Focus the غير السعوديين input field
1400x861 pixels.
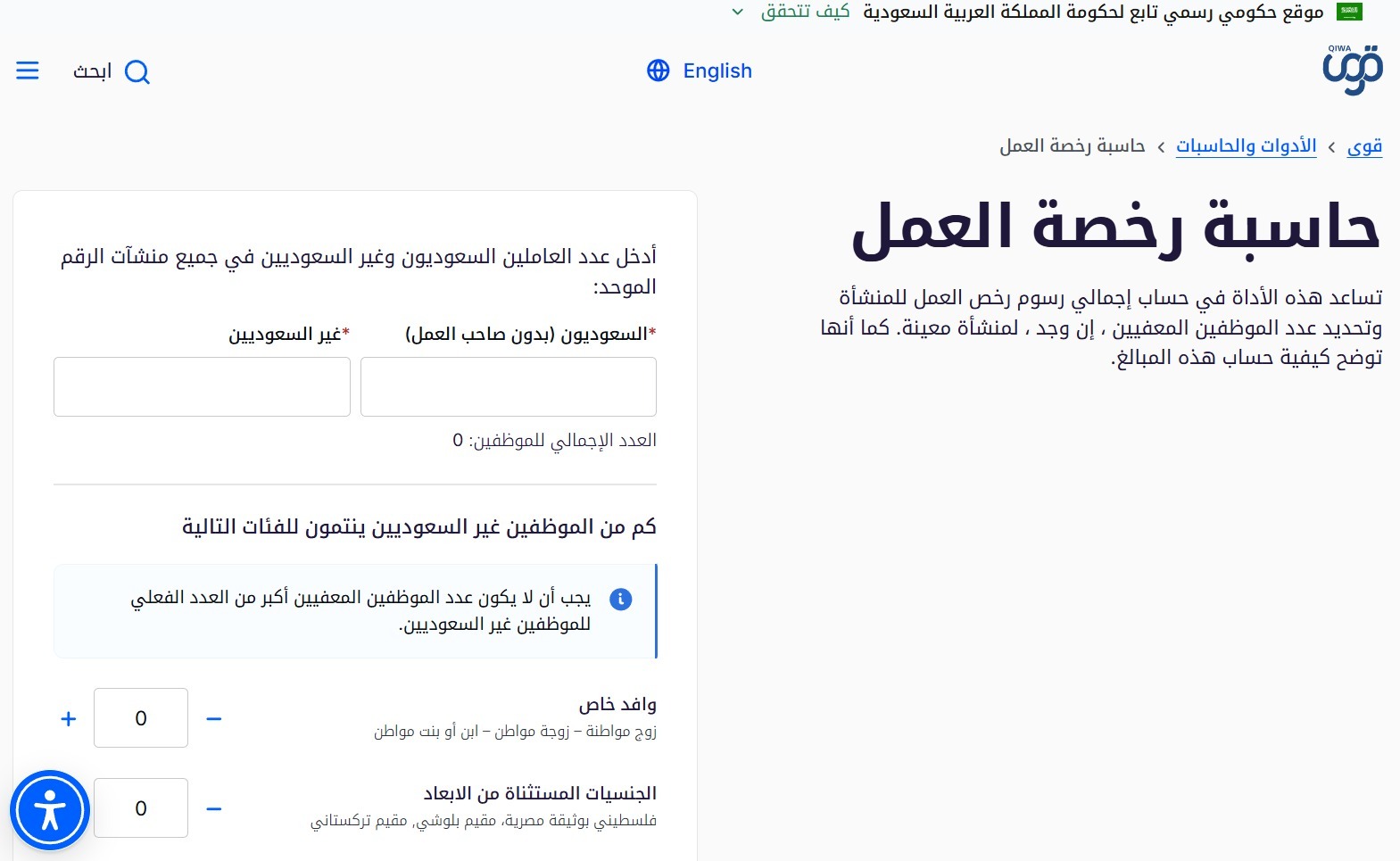click(x=202, y=386)
